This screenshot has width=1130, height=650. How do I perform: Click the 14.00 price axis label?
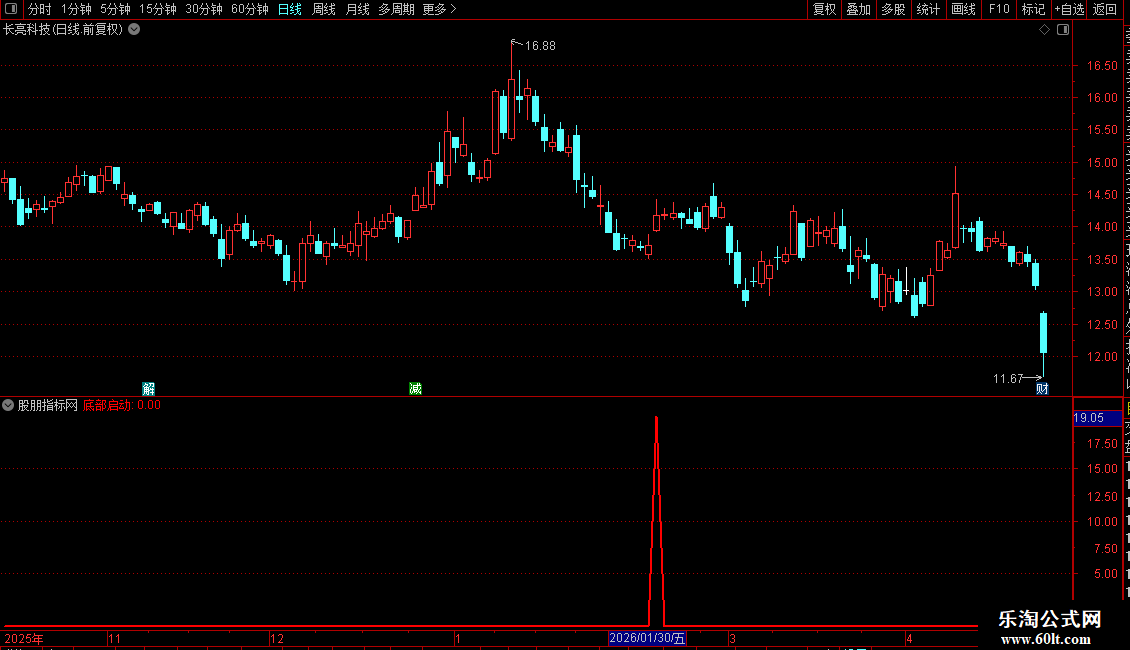1102,227
